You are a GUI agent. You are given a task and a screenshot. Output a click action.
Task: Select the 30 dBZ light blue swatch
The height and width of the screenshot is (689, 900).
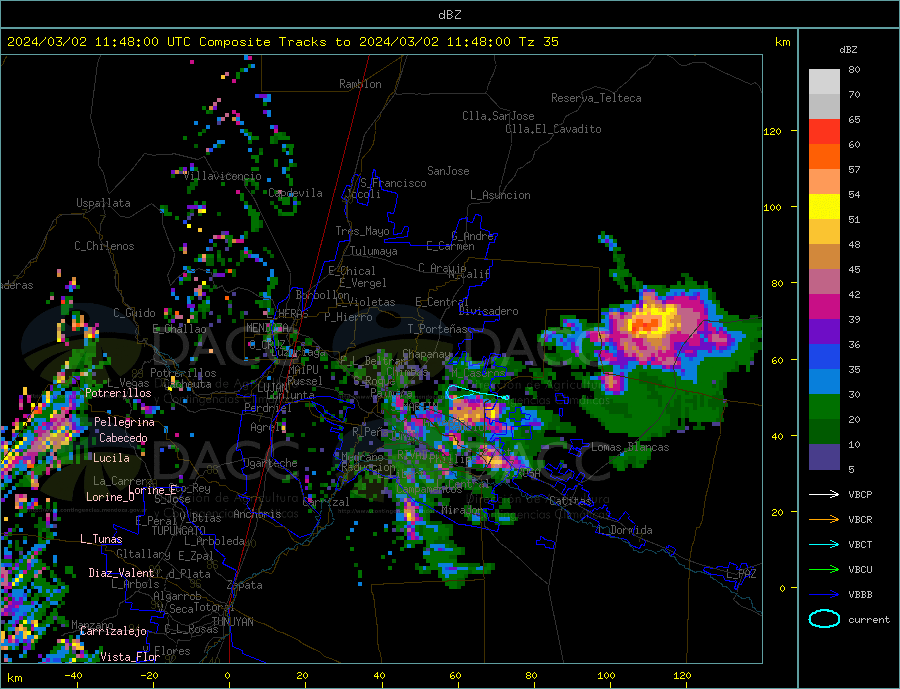coord(824,381)
